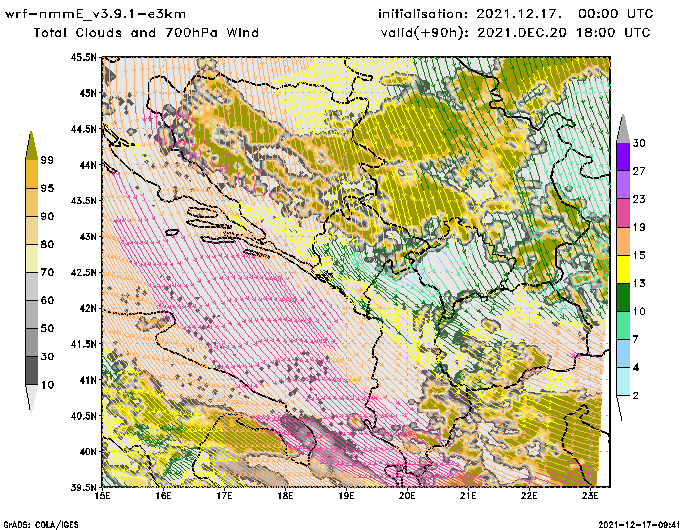Click the 'valid(+90h):' label
Image resolution: width=700 pixels, height=530 pixels.
coord(425,33)
